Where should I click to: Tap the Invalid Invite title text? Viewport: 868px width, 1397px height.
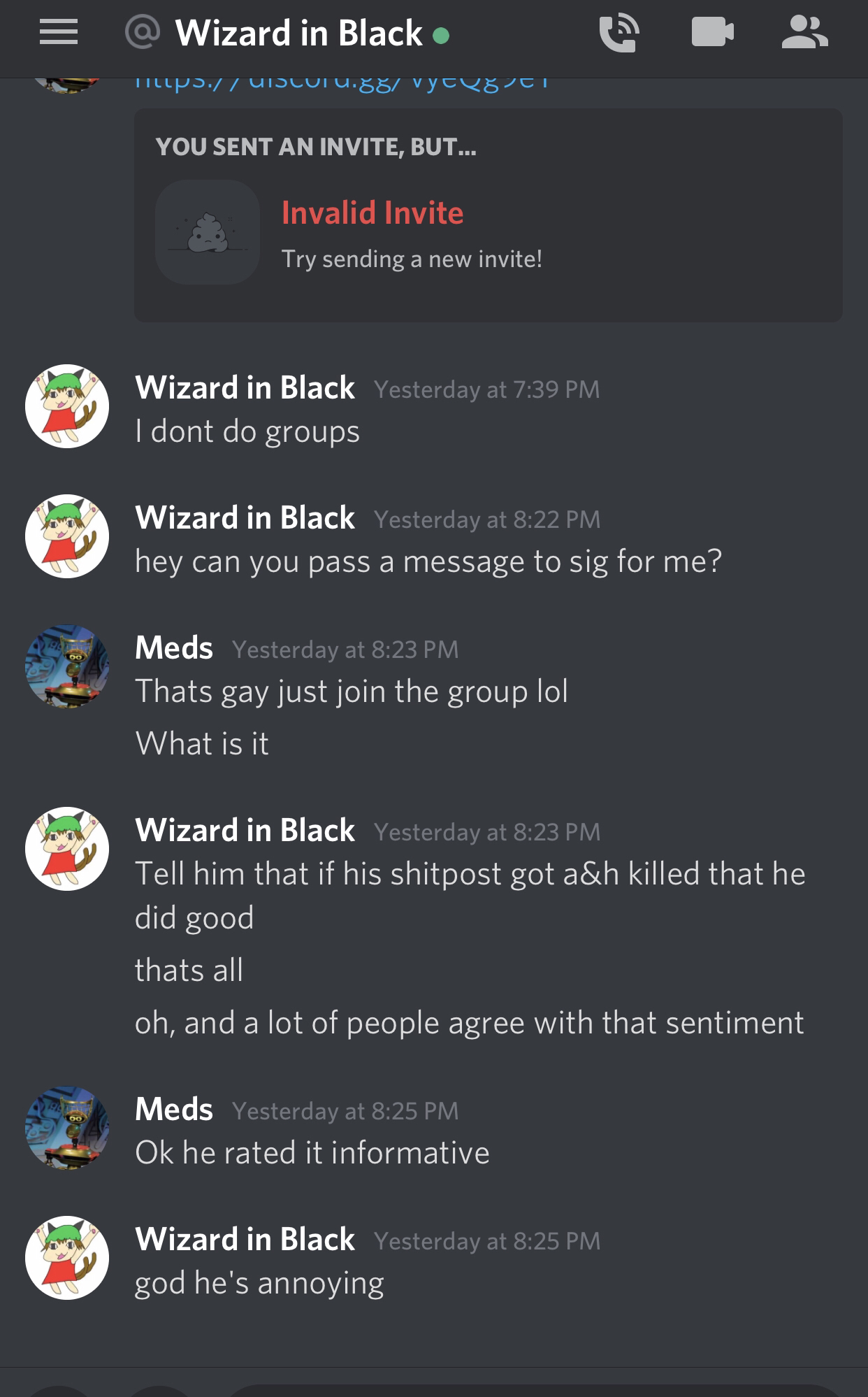372,213
